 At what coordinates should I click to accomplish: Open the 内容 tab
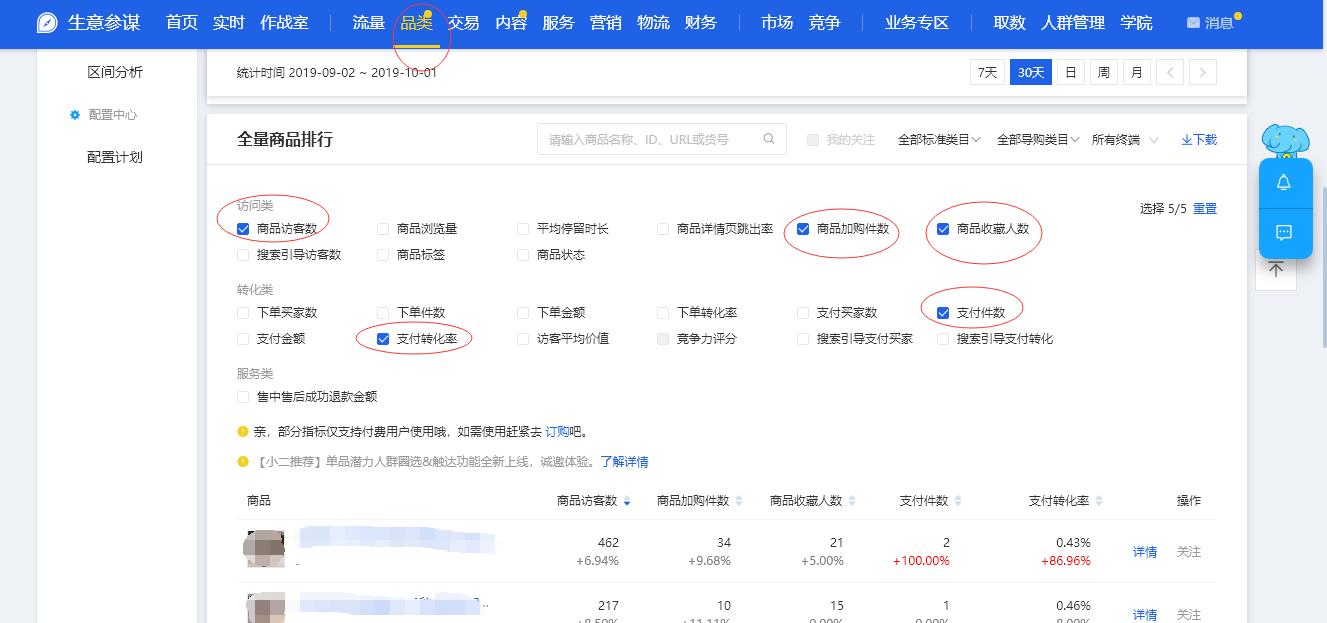511,23
